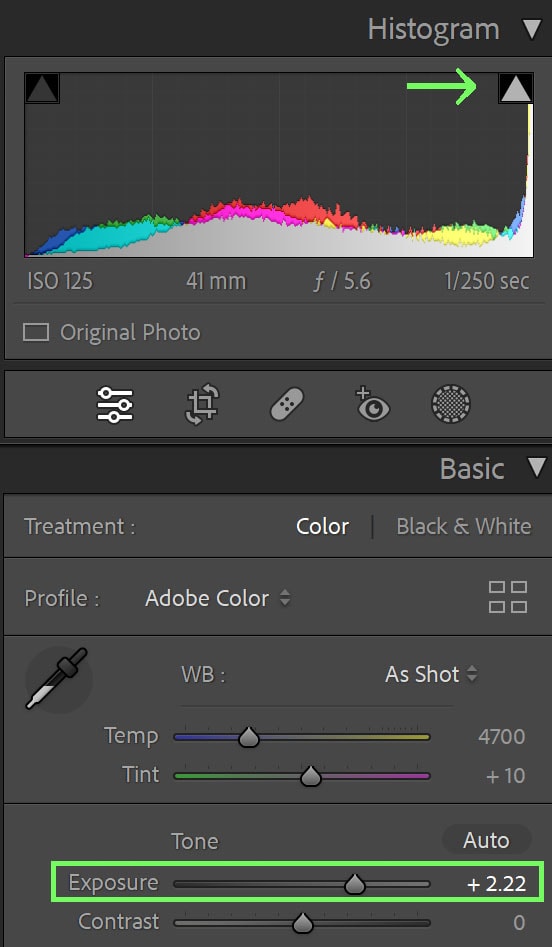Viewport: 552px width, 947px height.
Task: Click the Exposure slider handle
Action: click(355, 884)
